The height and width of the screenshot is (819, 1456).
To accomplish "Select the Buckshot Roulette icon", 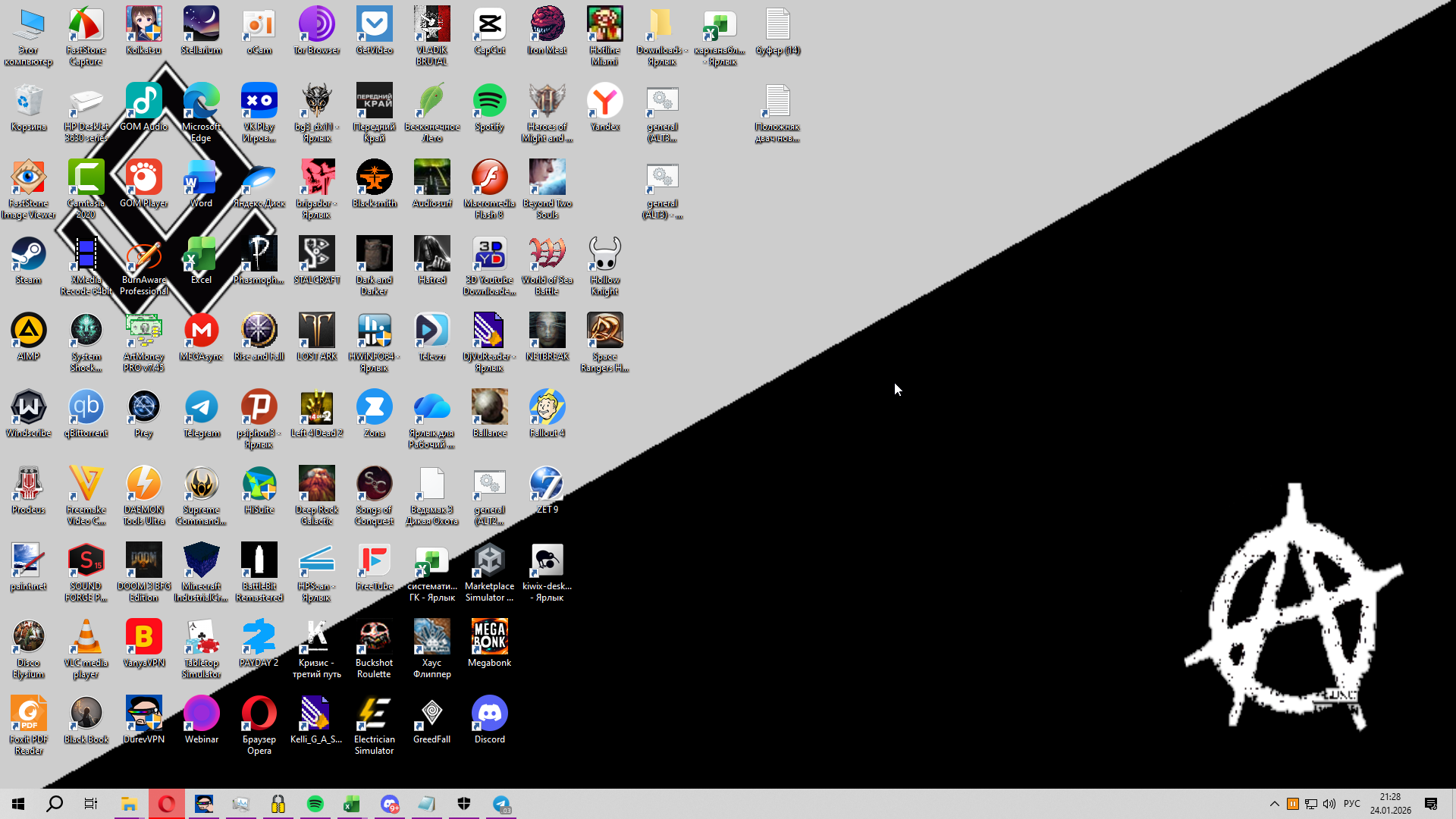I will tap(374, 638).
